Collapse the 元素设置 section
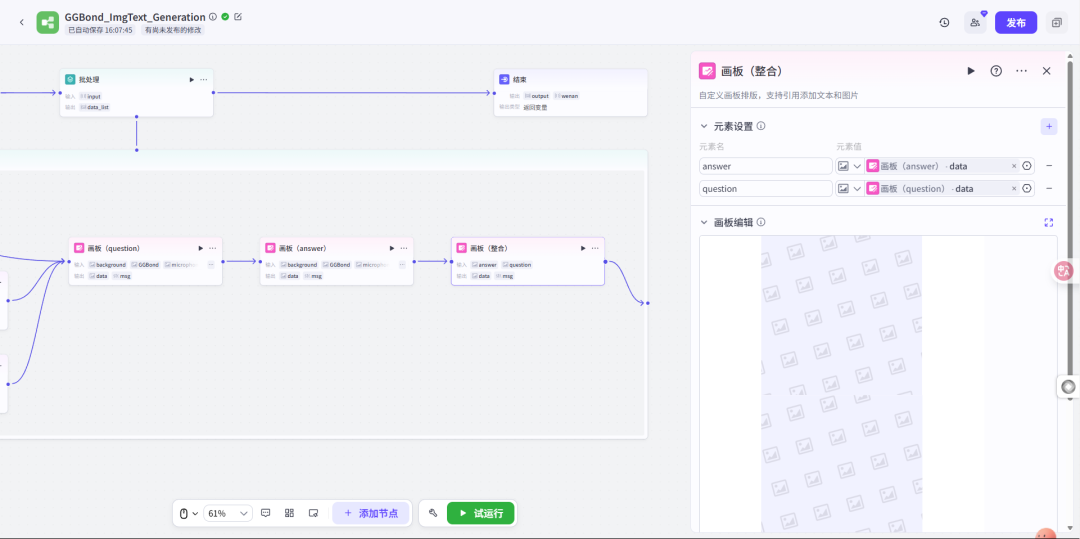 [704, 127]
